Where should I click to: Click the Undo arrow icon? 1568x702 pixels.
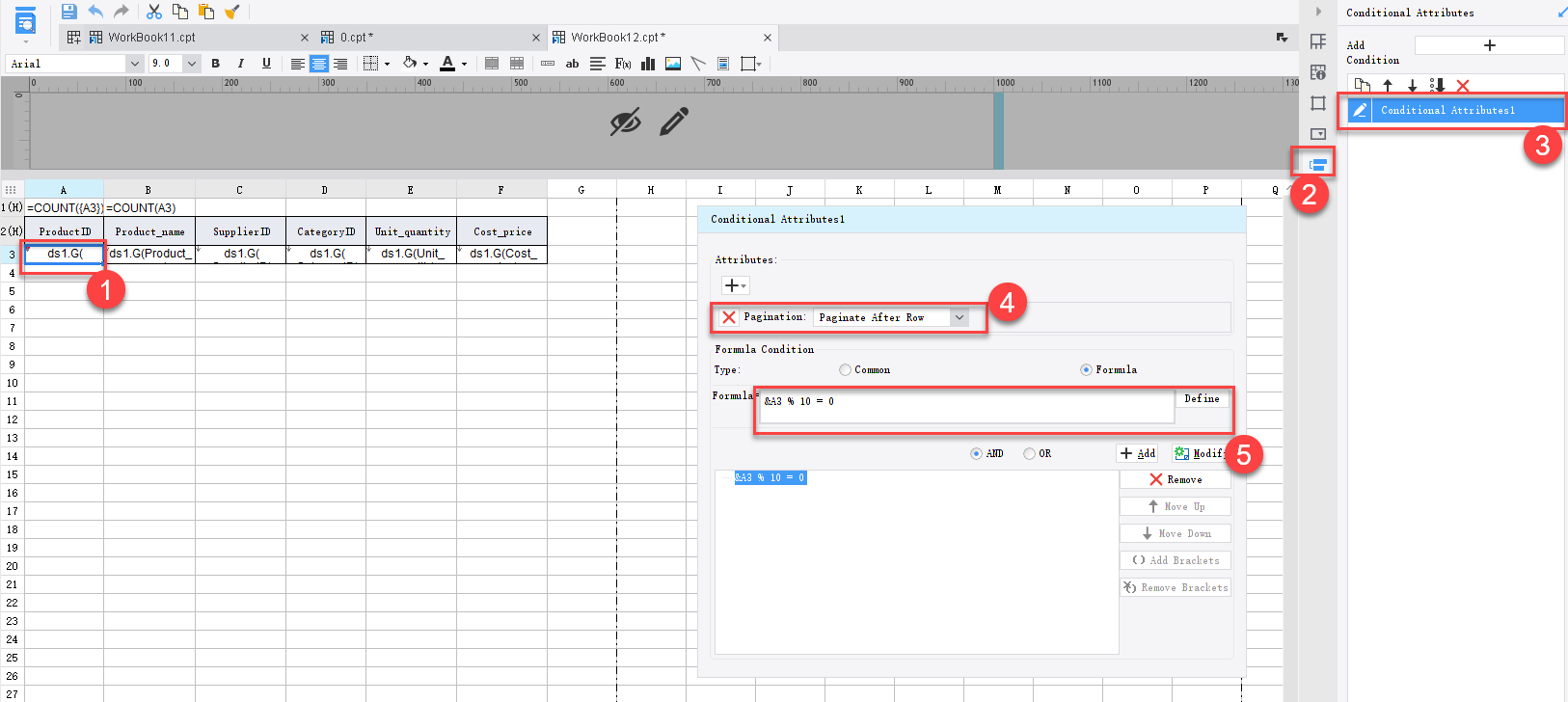click(95, 12)
